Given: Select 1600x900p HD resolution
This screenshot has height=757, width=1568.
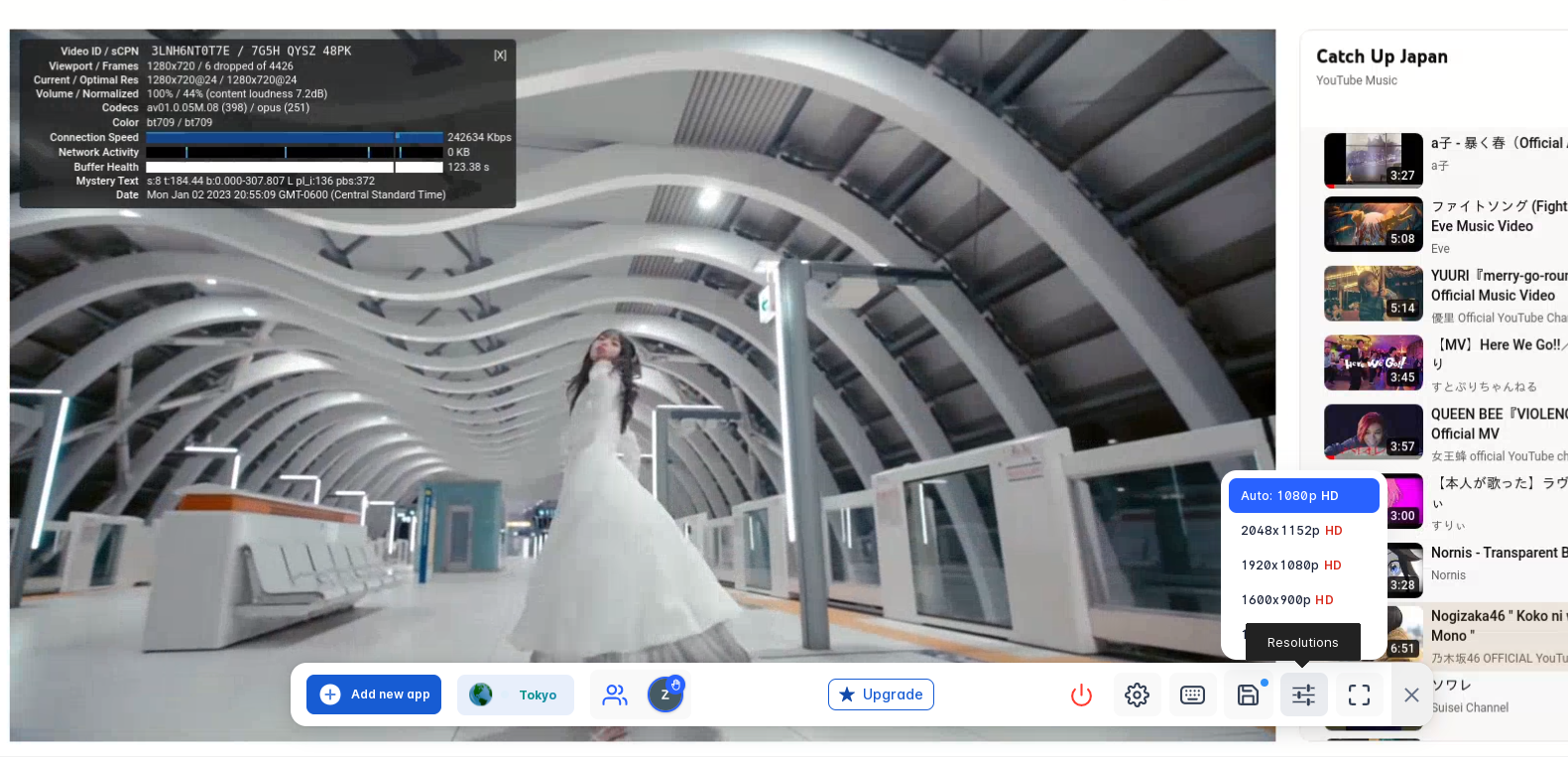Looking at the screenshot, I should [1287, 600].
